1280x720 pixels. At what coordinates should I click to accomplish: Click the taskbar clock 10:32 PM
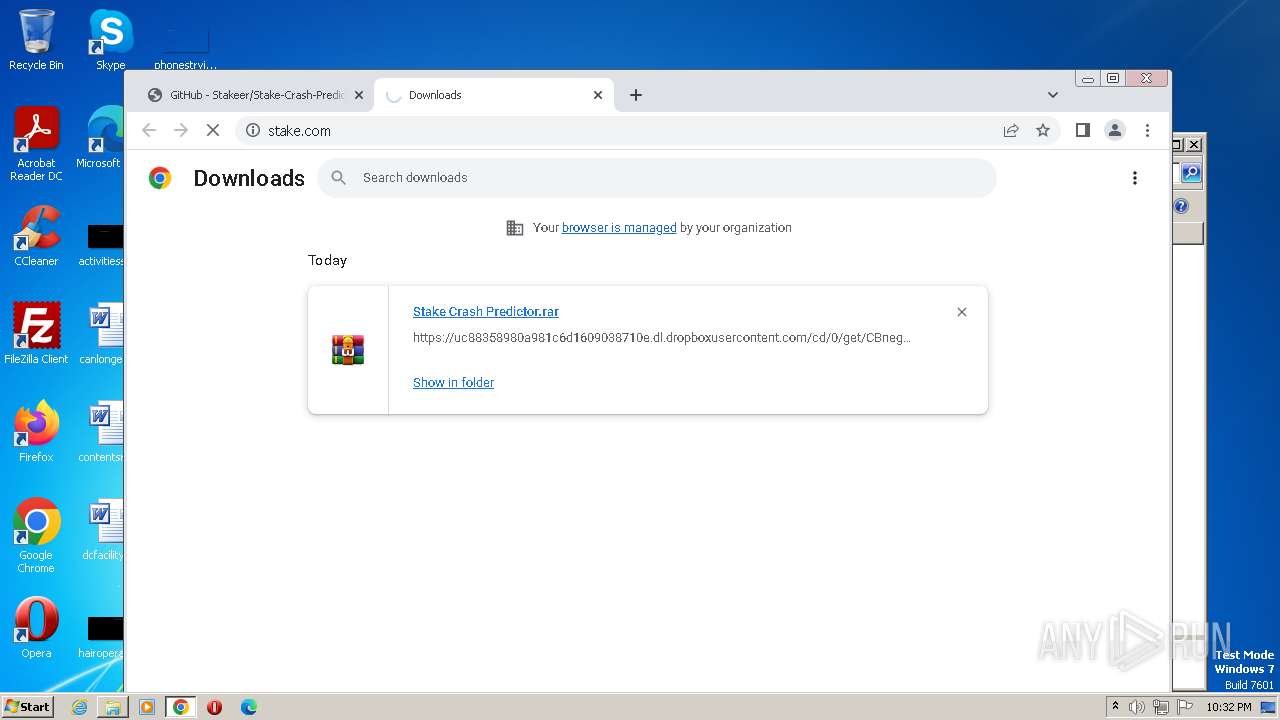[x=1229, y=707]
